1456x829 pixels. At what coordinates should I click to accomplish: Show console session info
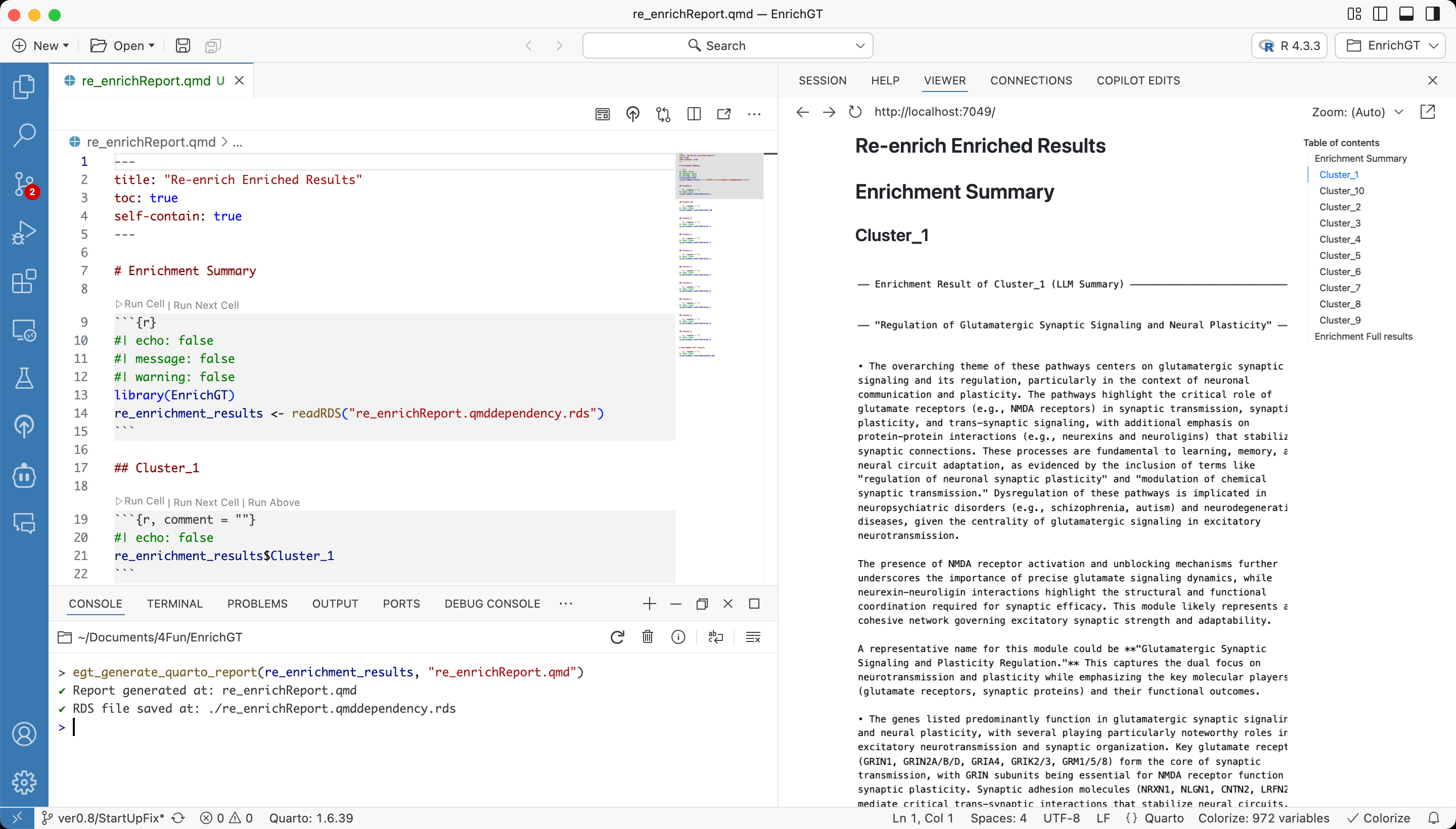pyautogui.click(x=678, y=636)
